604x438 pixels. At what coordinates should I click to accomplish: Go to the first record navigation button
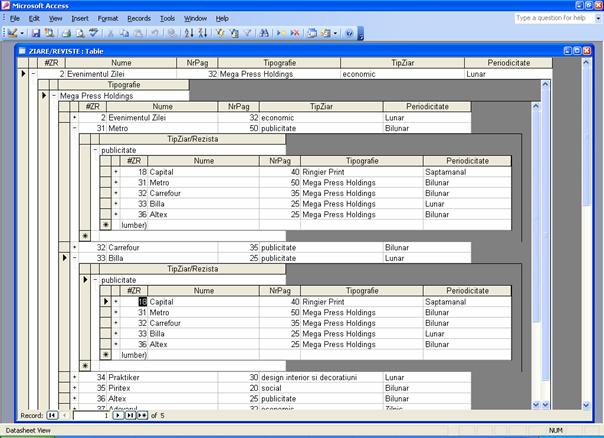pyautogui.click(x=52, y=415)
